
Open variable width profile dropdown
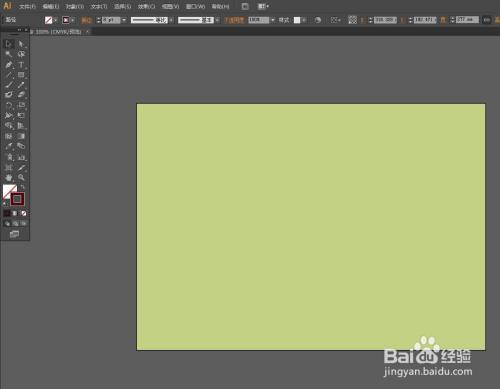(171, 20)
